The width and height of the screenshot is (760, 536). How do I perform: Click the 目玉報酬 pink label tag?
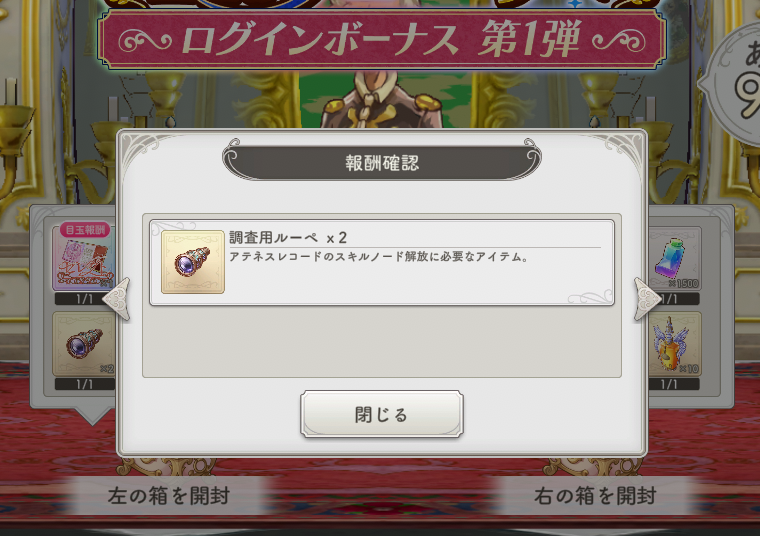[x=85, y=230]
